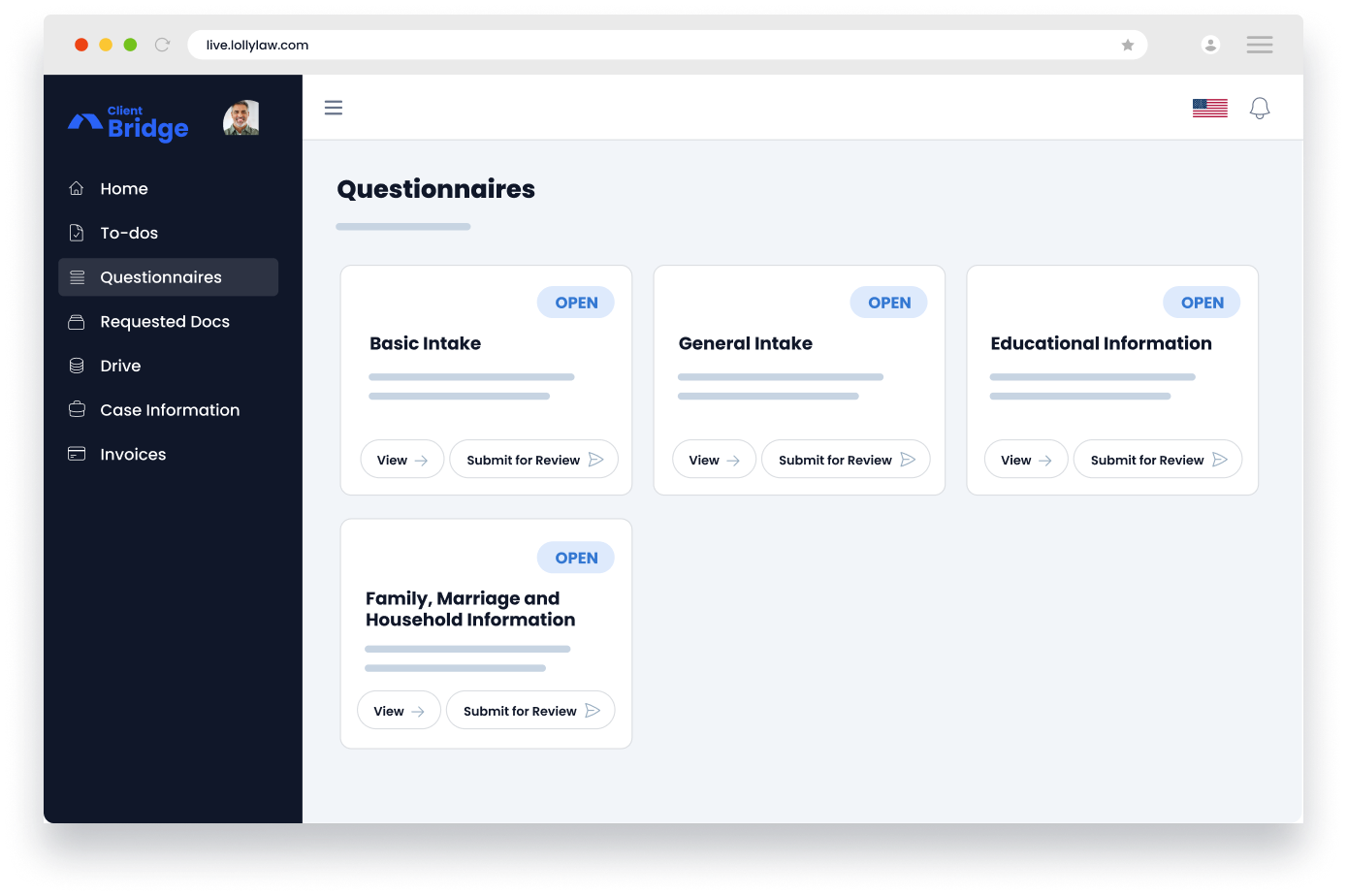Open the user profile avatar

(x=241, y=118)
